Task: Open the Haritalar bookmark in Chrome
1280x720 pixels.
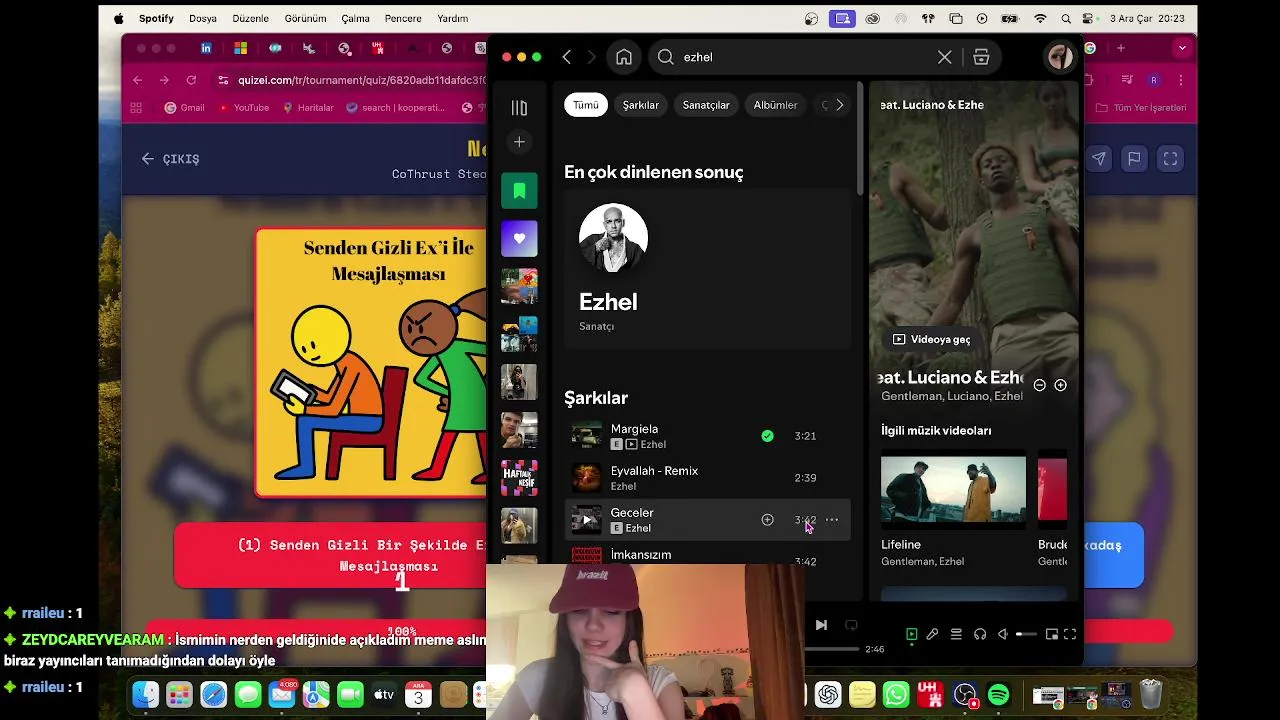Action: point(308,108)
